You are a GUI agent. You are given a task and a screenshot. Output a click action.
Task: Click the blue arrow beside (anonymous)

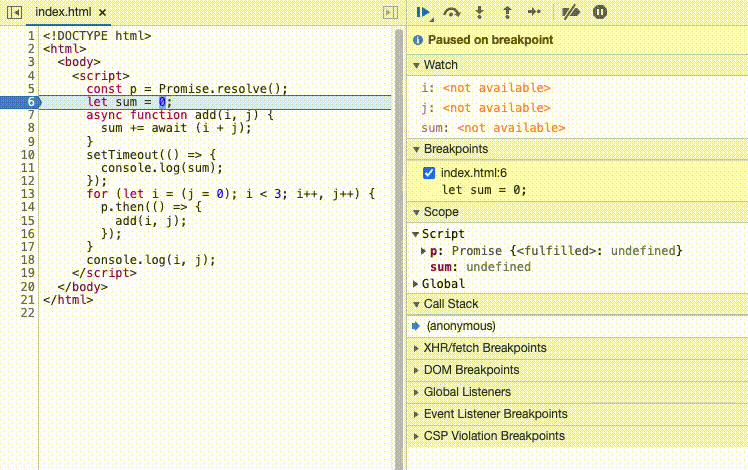[416, 326]
